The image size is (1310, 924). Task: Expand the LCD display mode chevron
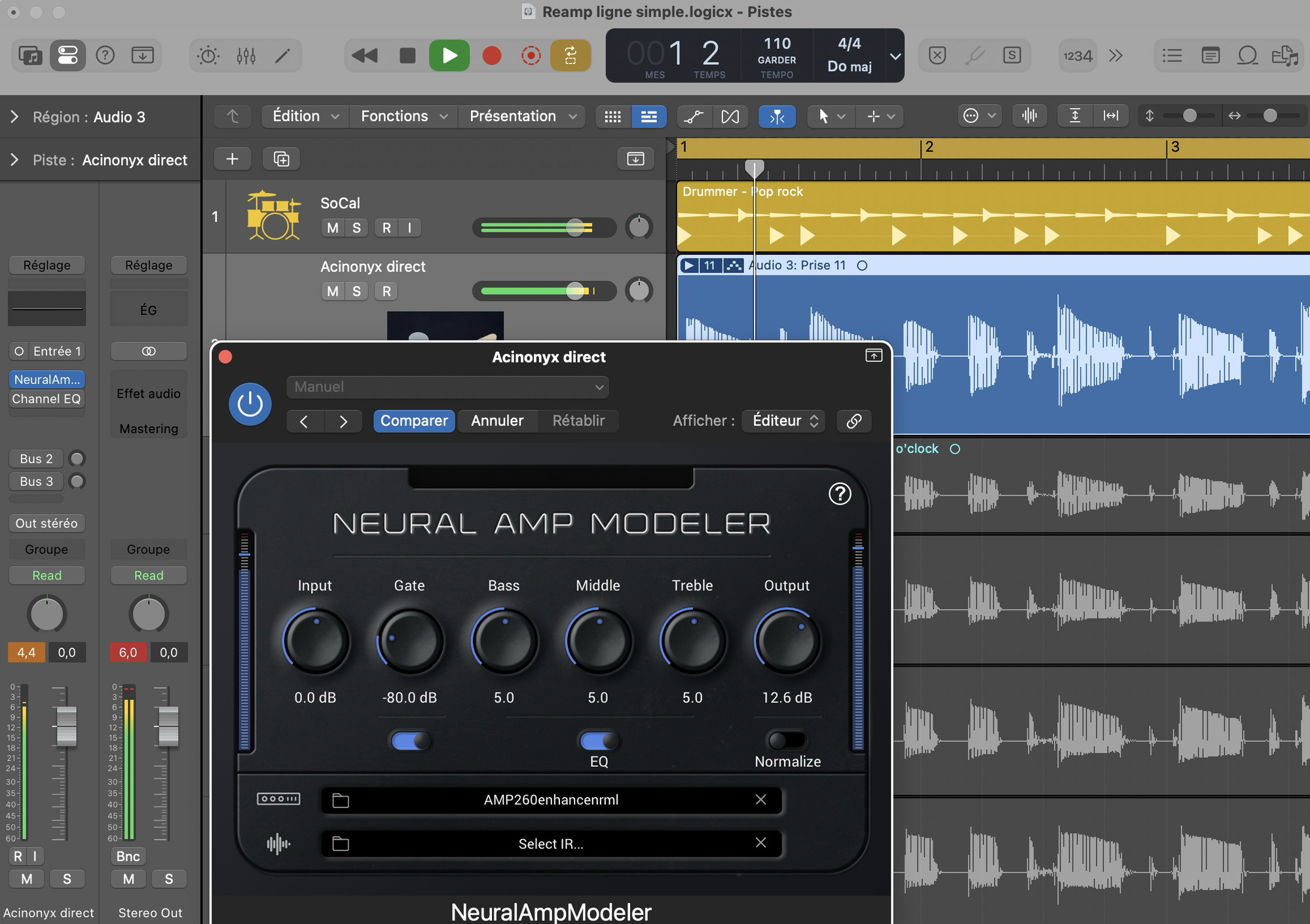(895, 56)
